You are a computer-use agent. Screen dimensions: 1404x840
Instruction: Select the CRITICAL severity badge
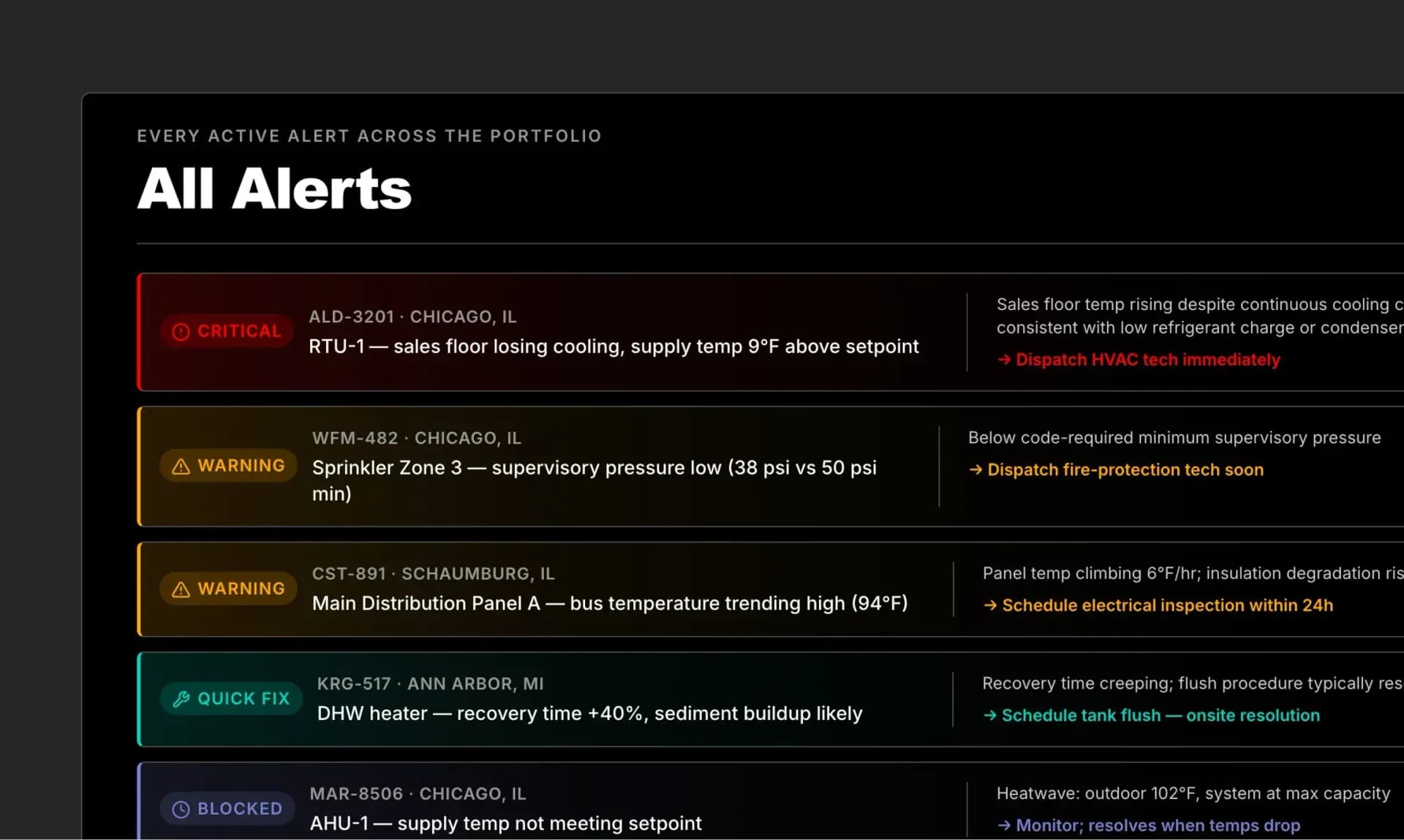pos(227,331)
